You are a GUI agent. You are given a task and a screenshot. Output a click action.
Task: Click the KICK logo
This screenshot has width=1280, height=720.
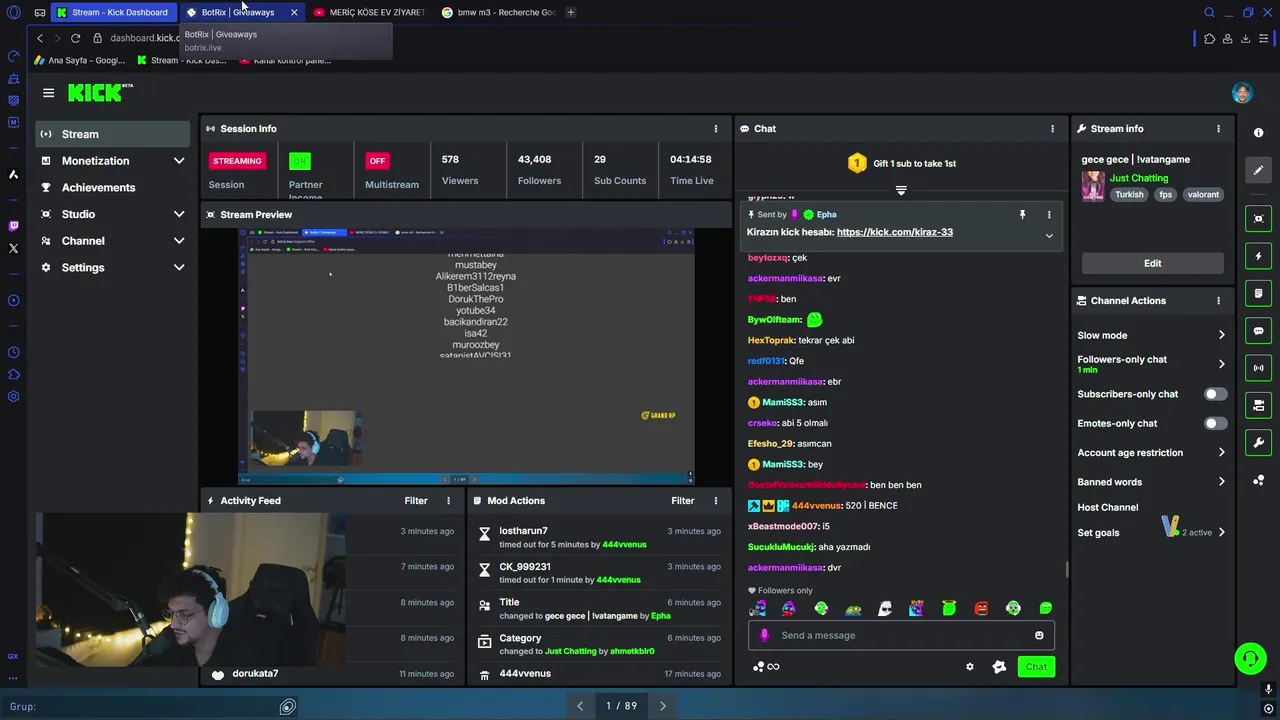click(x=100, y=93)
